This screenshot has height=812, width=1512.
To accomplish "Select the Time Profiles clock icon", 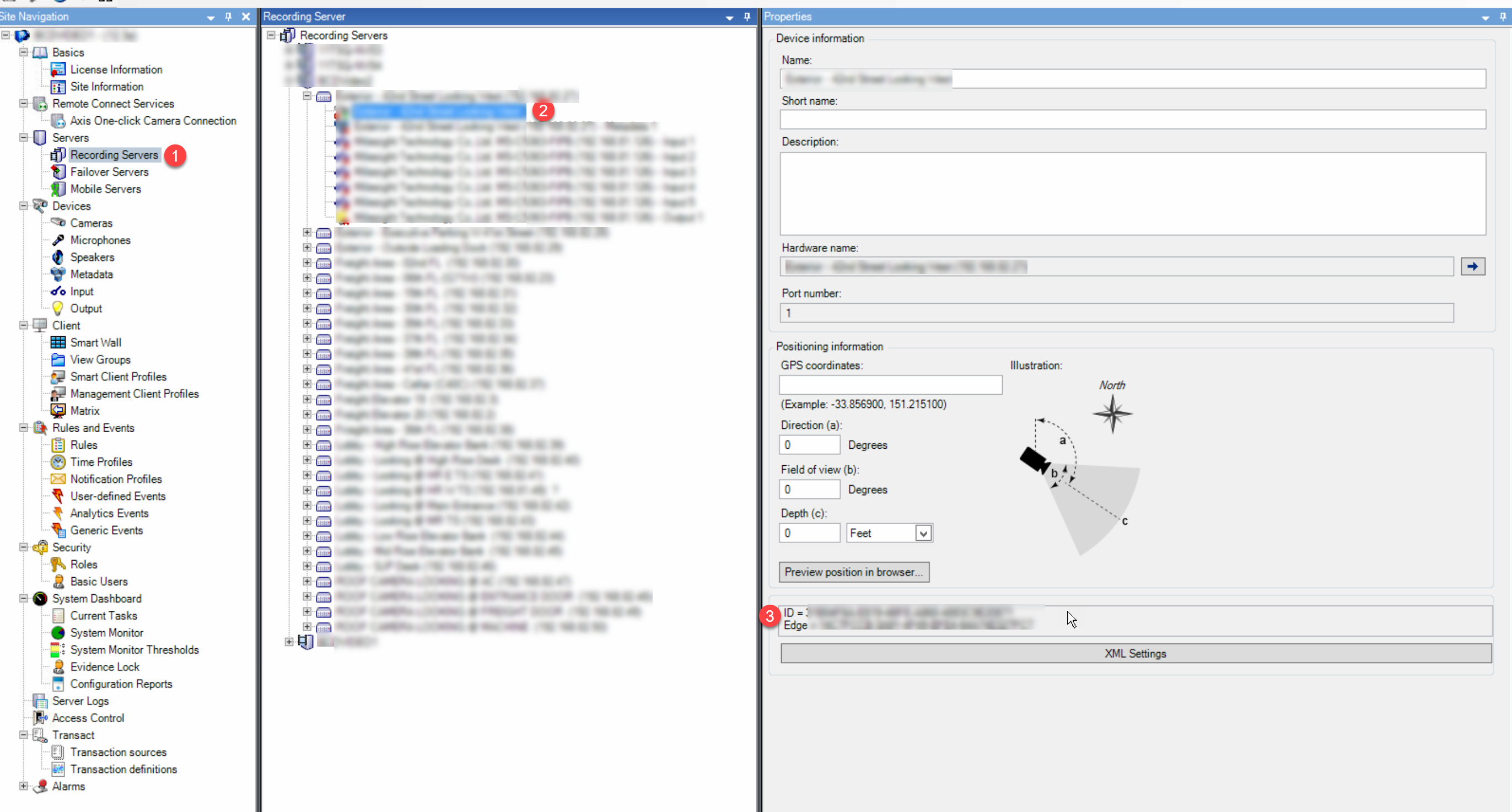I will [57, 462].
